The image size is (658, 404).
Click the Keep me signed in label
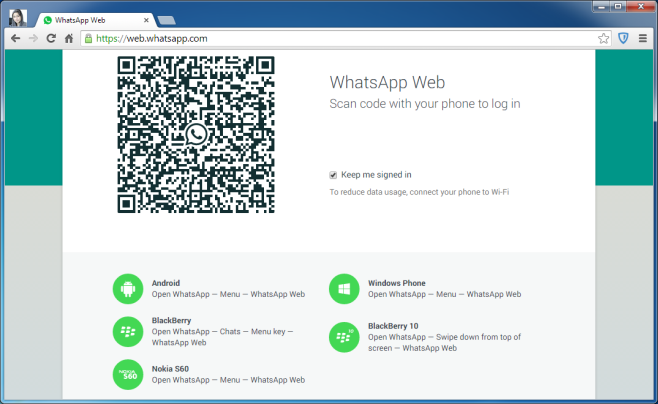(x=376, y=174)
